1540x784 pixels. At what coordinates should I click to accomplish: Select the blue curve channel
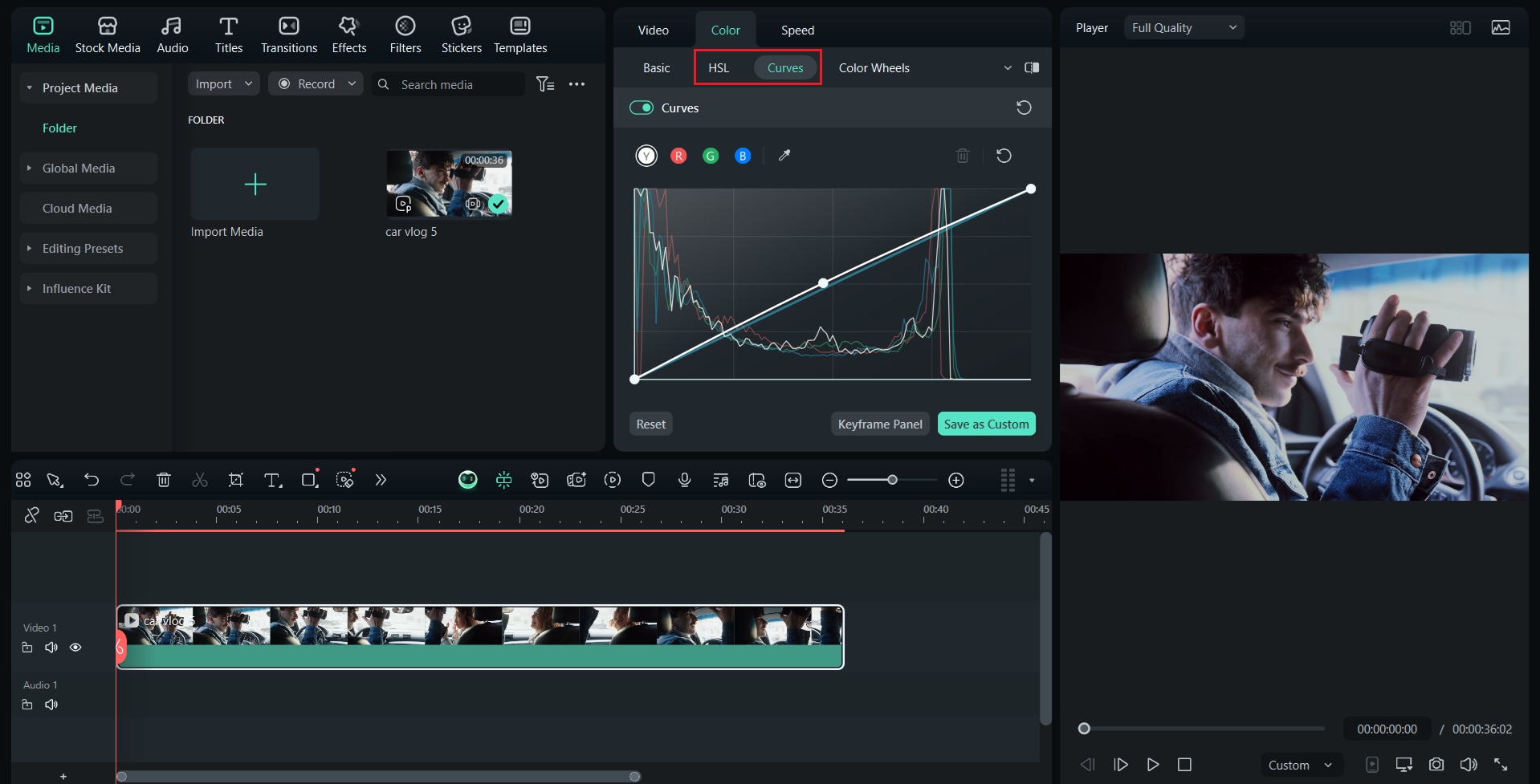(743, 156)
